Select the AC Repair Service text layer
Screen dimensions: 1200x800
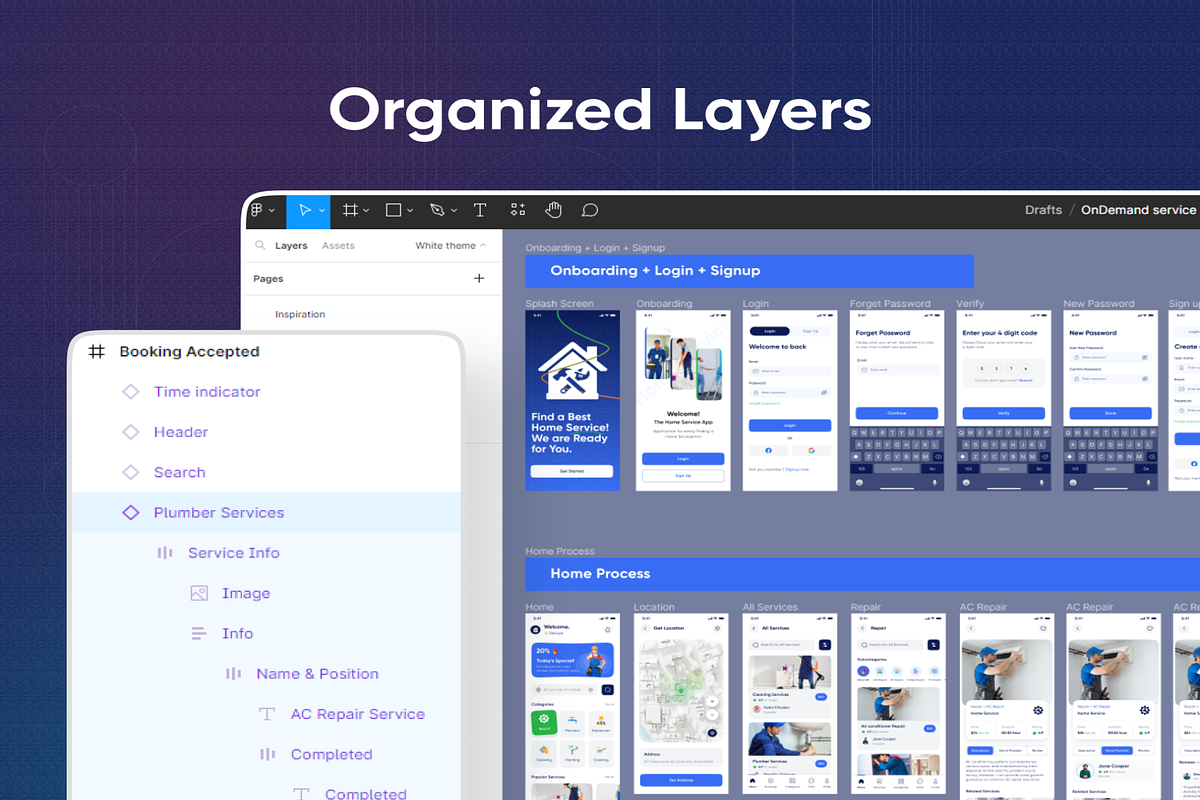point(357,714)
